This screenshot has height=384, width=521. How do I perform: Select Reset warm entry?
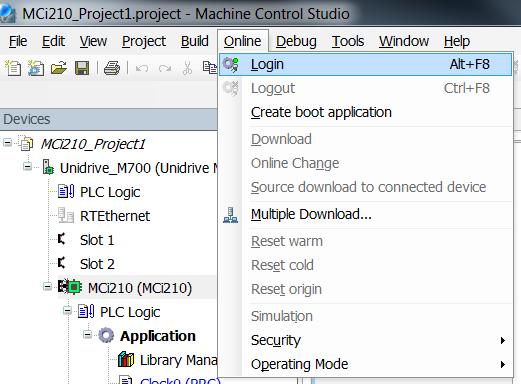pyautogui.click(x=365, y=241)
